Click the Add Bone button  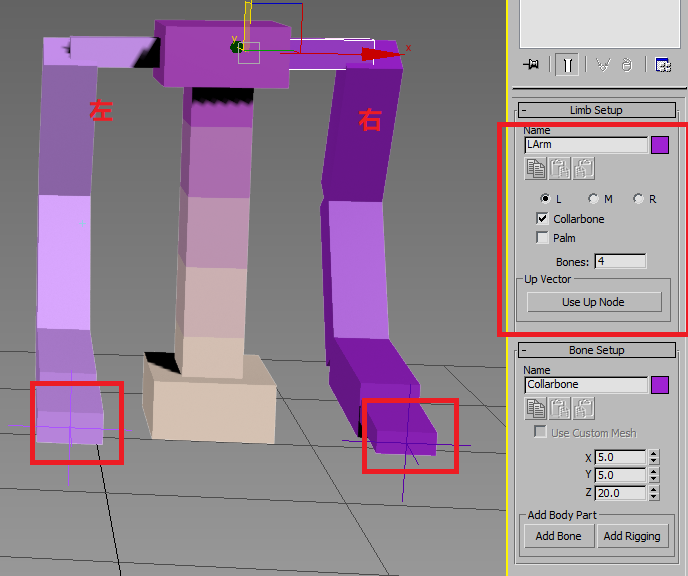tap(559, 536)
